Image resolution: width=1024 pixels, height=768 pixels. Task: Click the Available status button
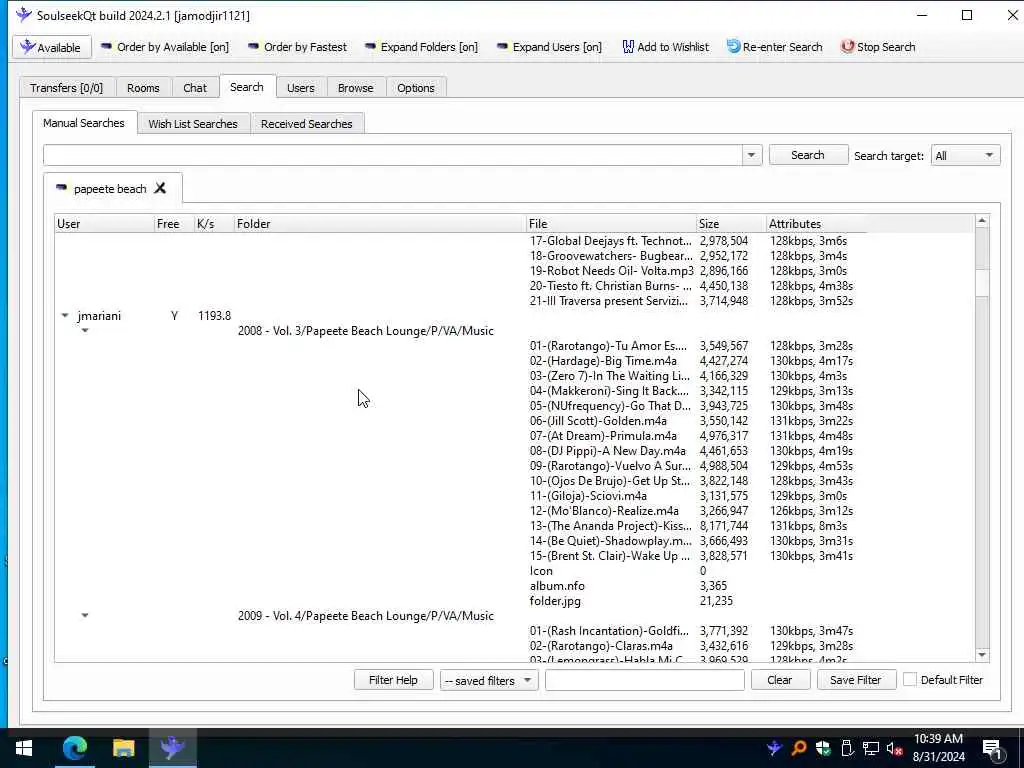pyautogui.click(x=52, y=47)
